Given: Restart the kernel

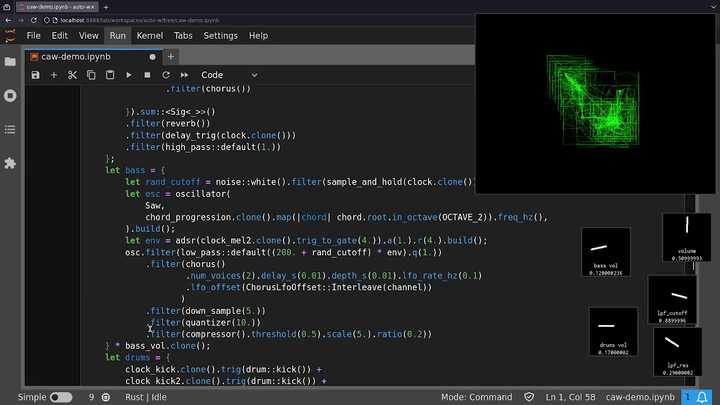Looking at the screenshot, I should pos(166,75).
